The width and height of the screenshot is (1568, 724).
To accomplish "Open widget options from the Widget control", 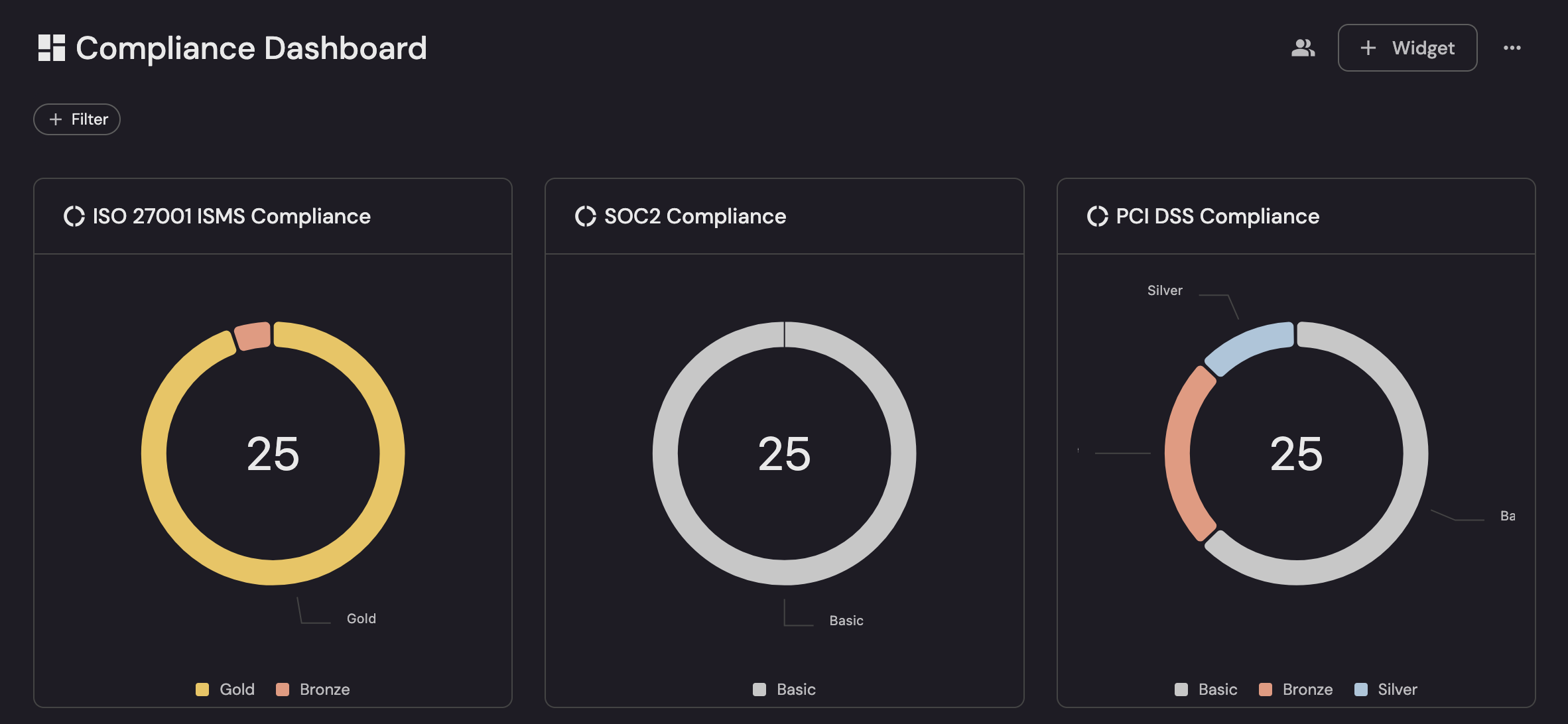I will [x=1407, y=48].
